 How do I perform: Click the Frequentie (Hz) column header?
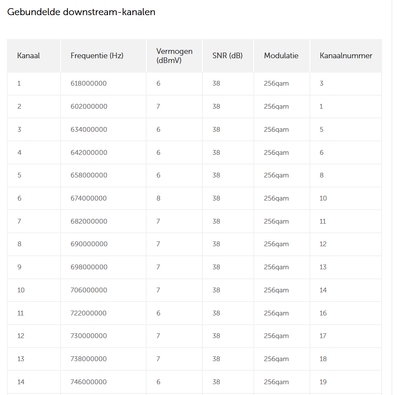(x=97, y=56)
